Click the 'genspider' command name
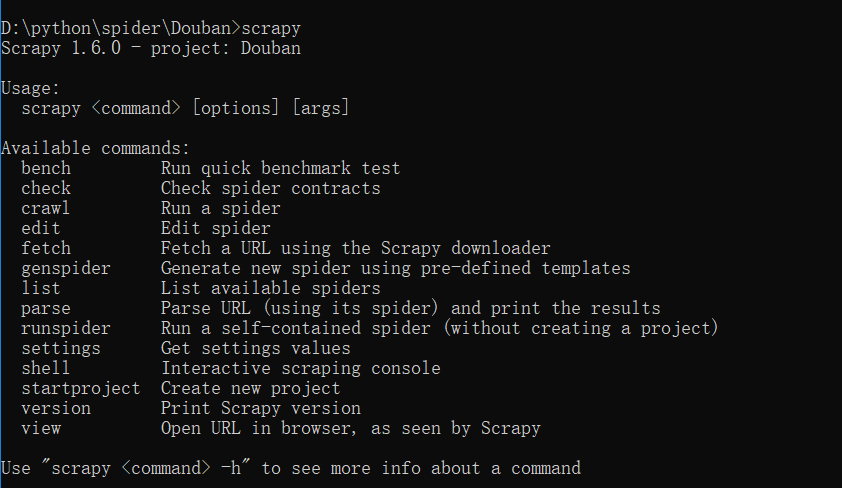 [x=66, y=268]
